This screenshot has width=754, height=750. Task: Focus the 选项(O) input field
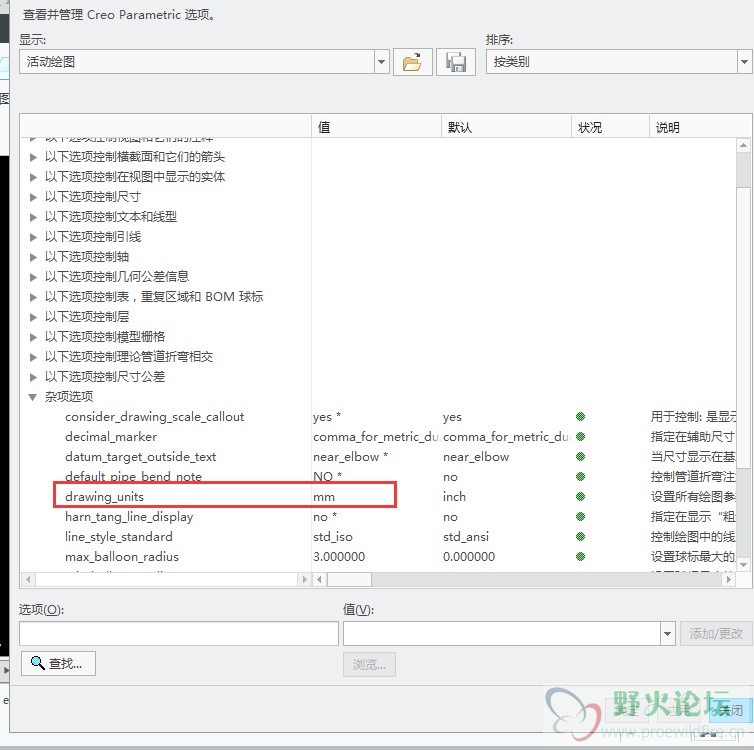[179, 634]
